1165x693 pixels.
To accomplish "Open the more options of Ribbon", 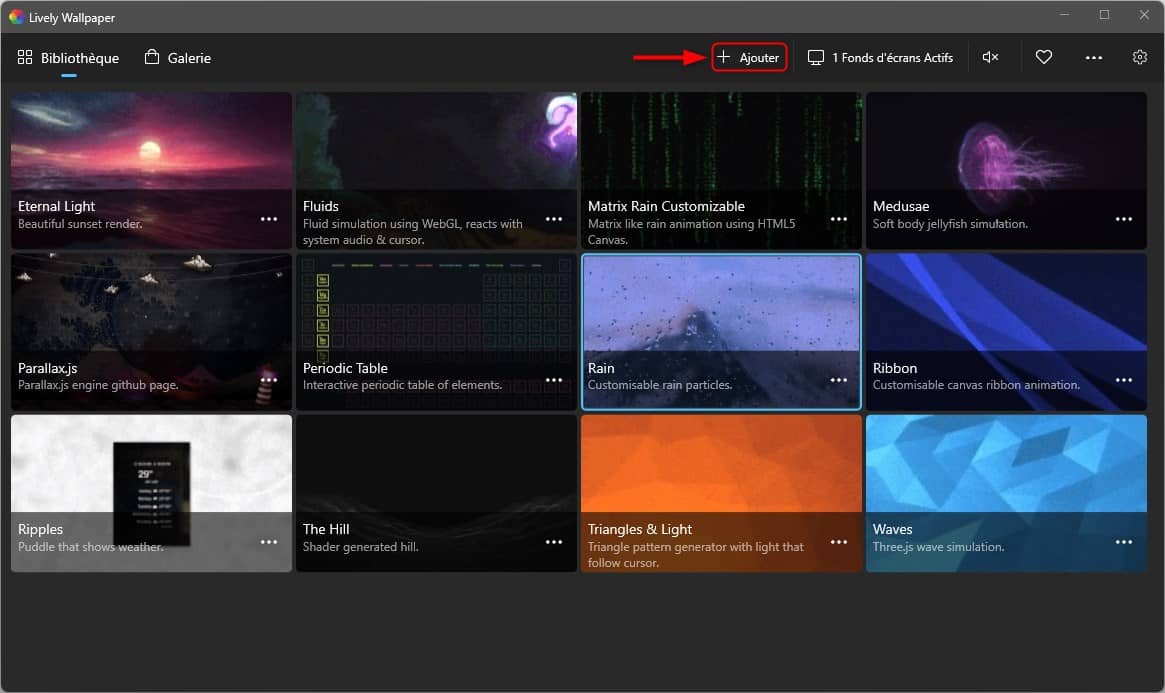I will coord(1124,380).
